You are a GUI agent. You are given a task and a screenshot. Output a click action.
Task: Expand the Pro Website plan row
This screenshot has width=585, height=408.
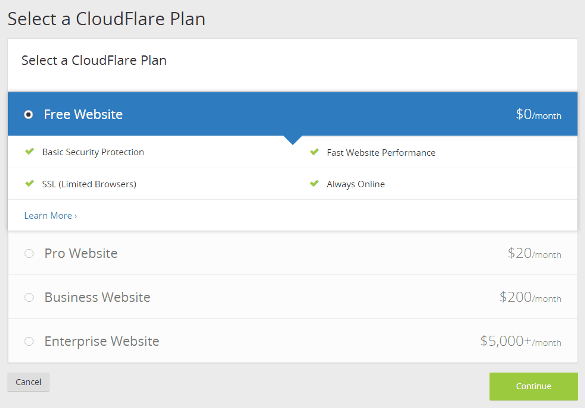(293, 254)
